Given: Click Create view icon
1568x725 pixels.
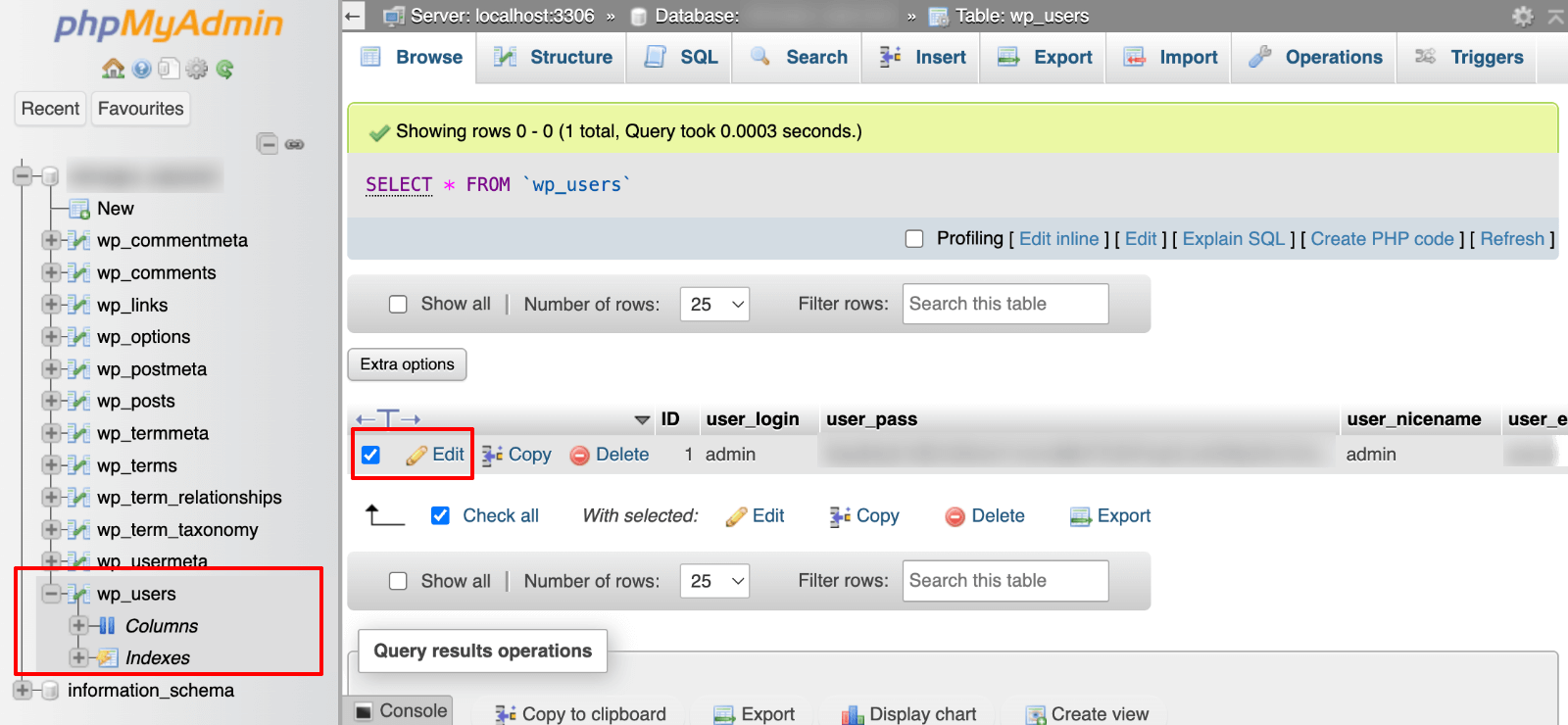Looking at the screenshot, I should pos(1035,715).
